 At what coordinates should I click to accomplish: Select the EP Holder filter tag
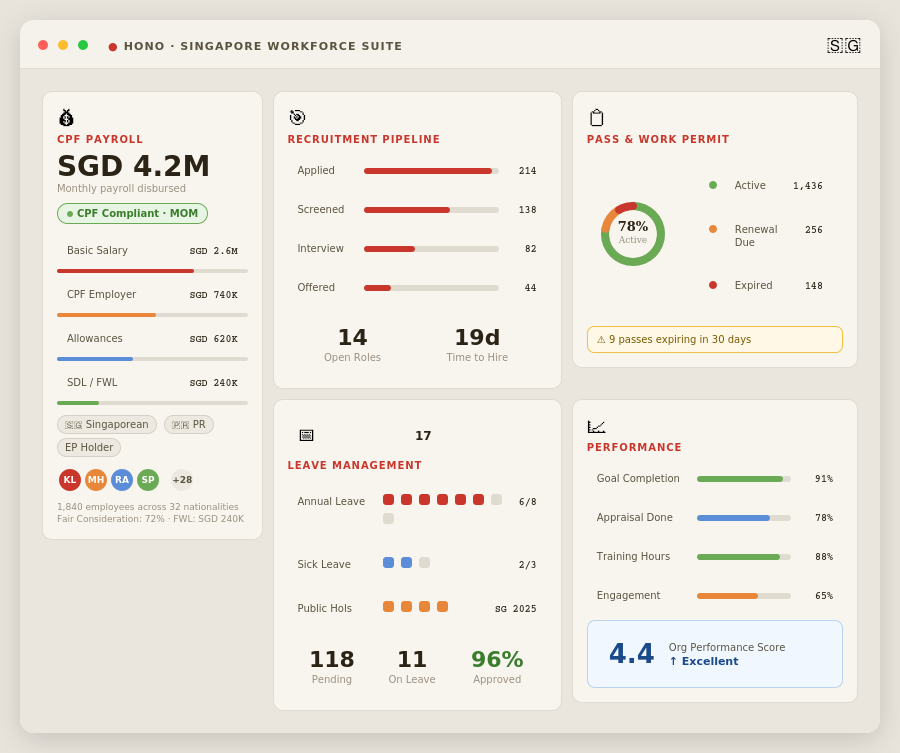(89, 448)
